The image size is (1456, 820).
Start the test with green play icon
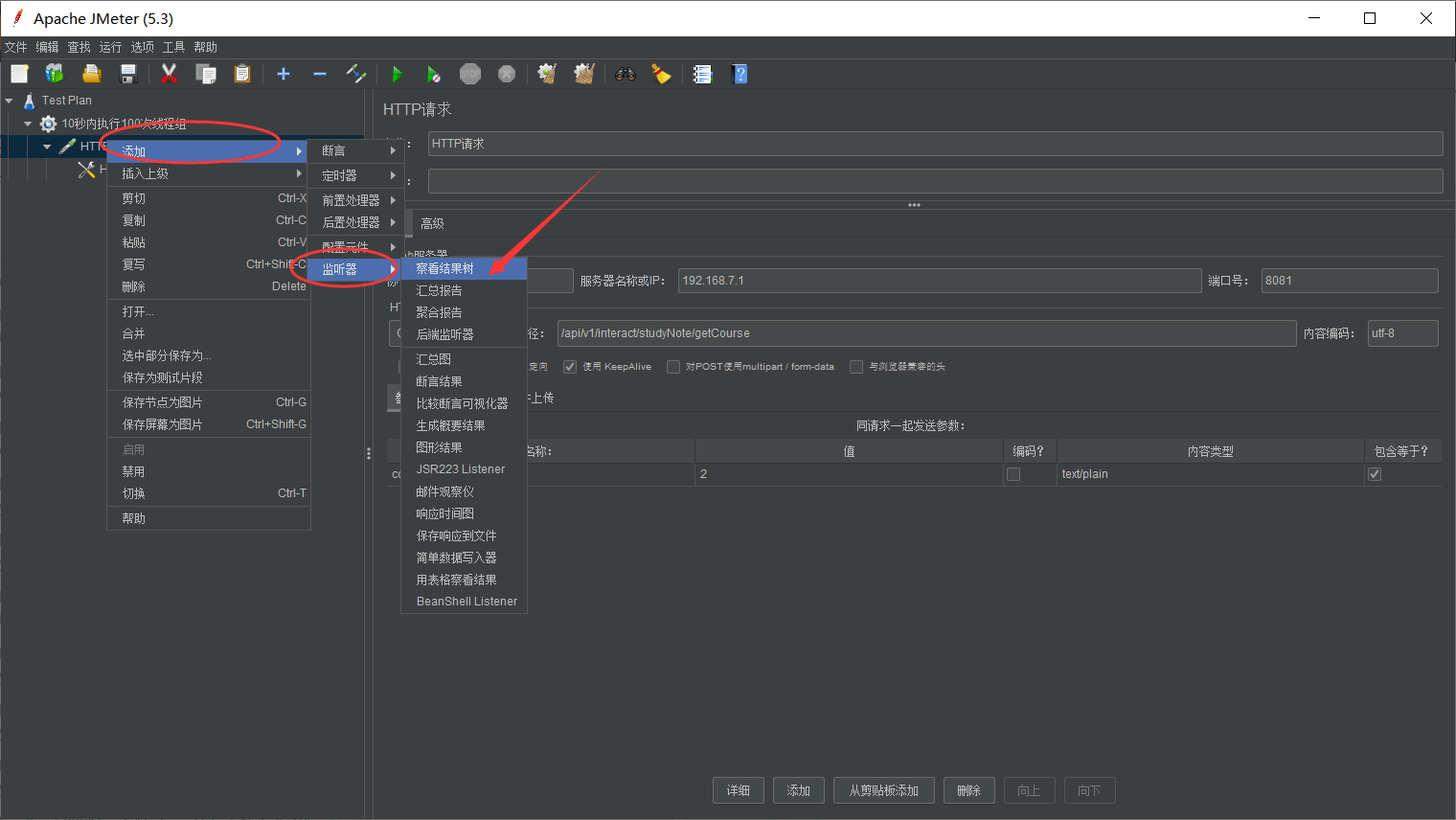click(x=398, y=74)
